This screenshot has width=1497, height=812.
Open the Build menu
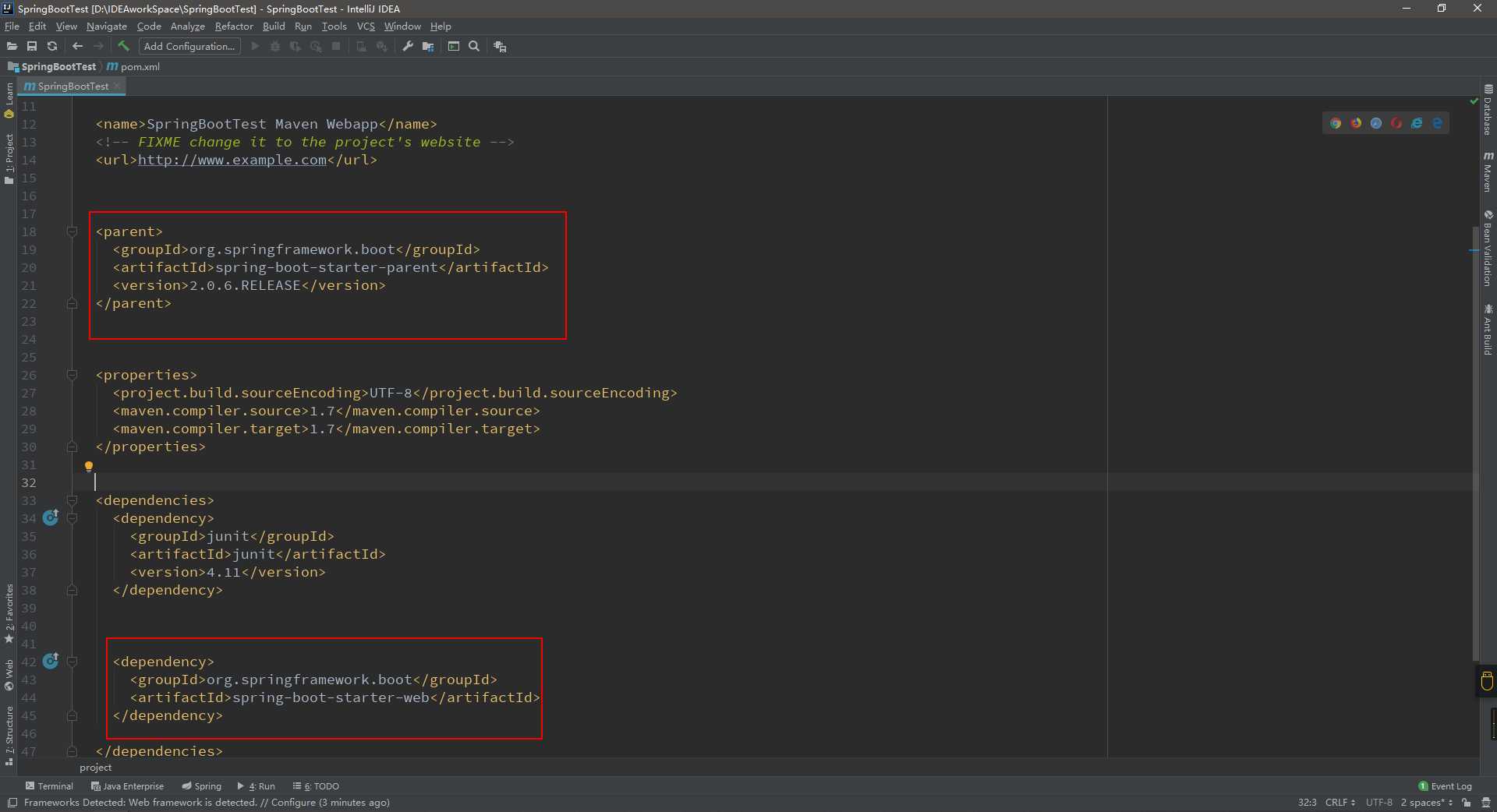pyautogui.click(x=274, y=26)
